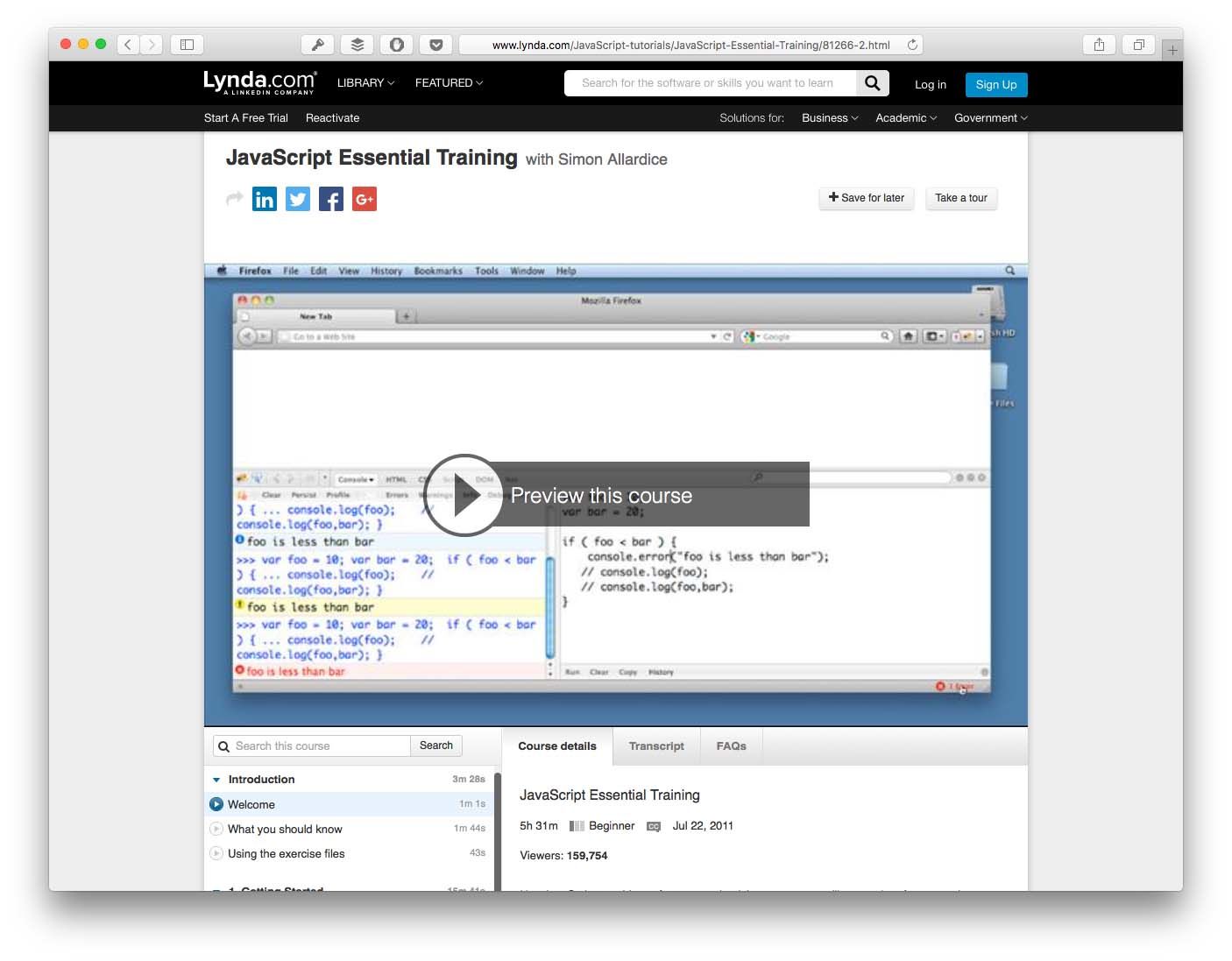This screenshot has height=961, width=1232.
Task: Click the magnifier search button in header
Action: [x=872, y=83]
